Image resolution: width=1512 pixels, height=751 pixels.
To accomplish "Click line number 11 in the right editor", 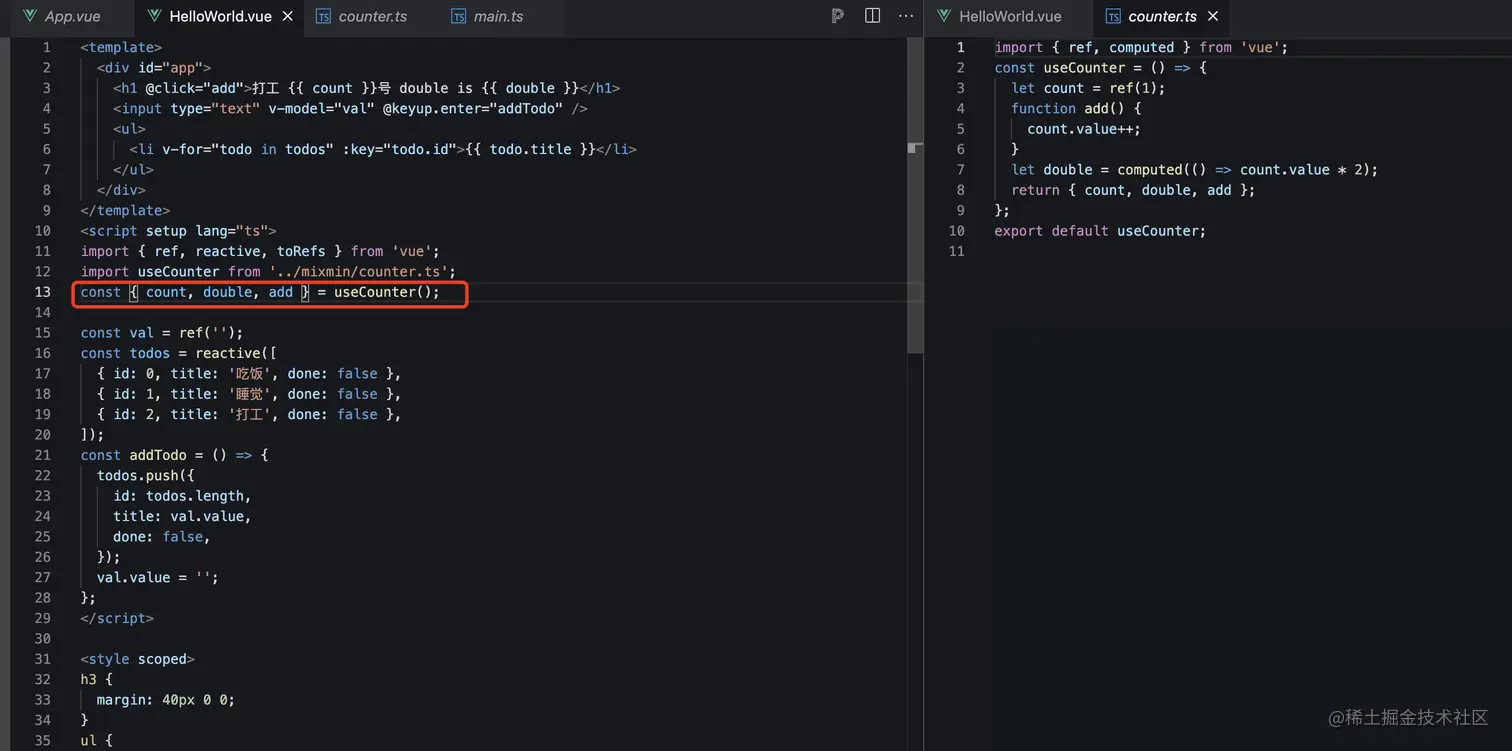I will 957,251.
